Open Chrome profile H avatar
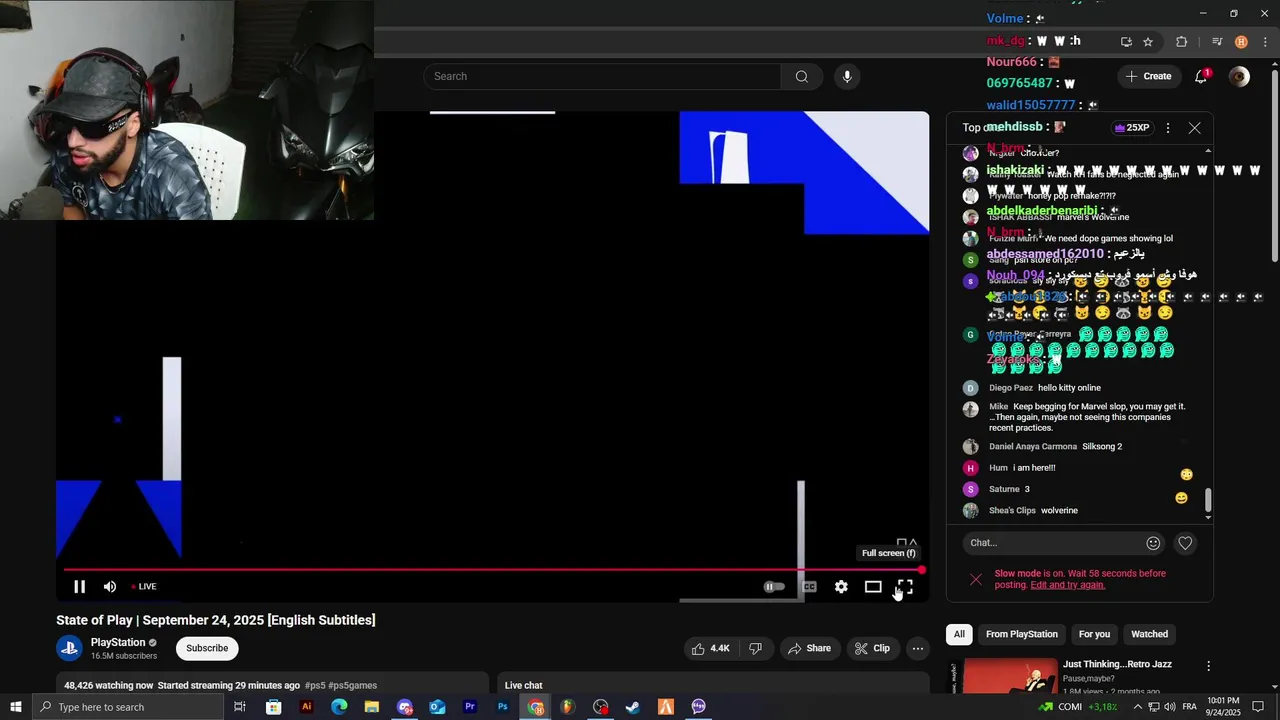The image size is (1280, 720). [x=1241, y=42]
